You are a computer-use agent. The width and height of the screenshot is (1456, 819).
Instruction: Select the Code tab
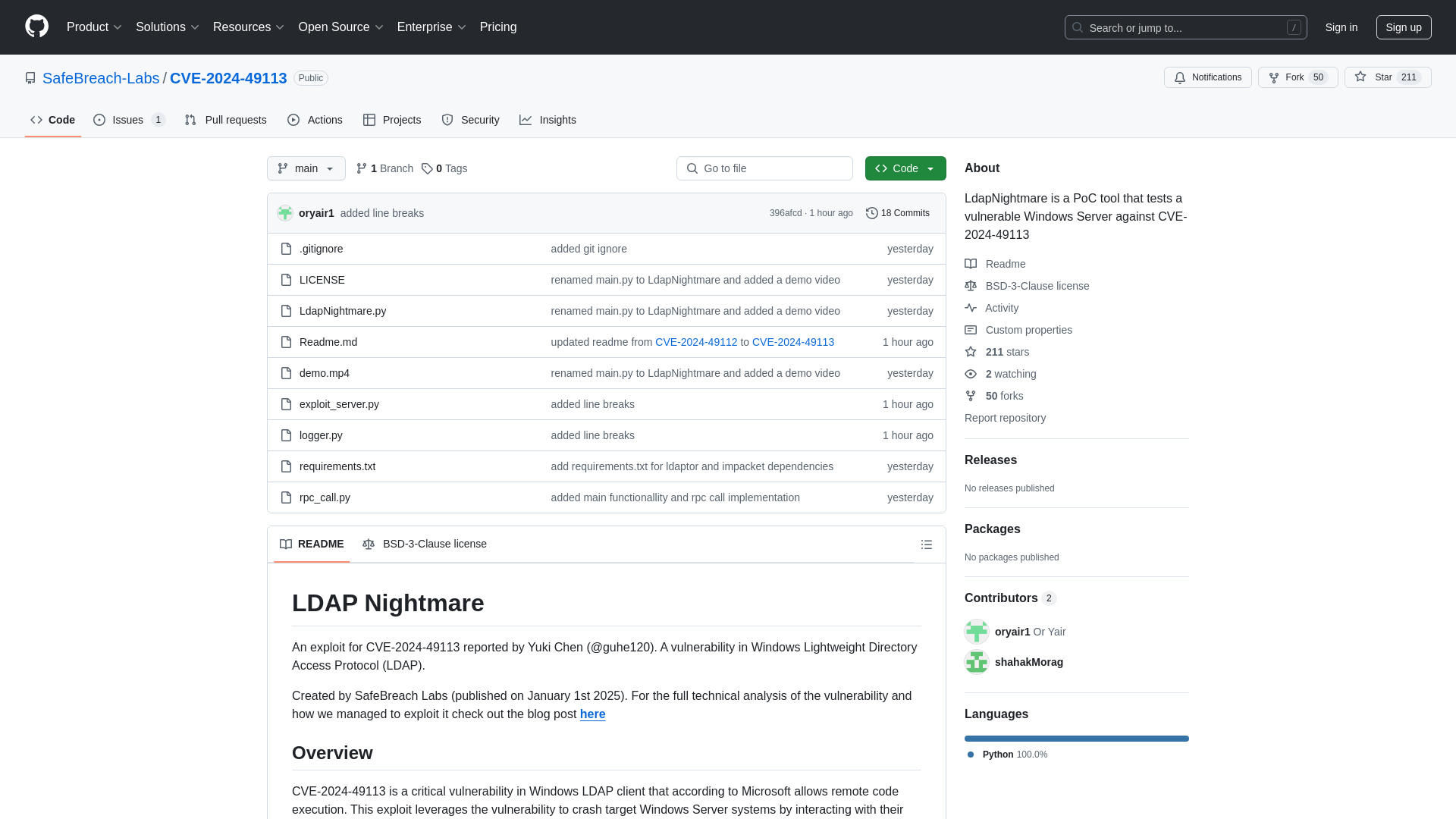coord(53,120)
